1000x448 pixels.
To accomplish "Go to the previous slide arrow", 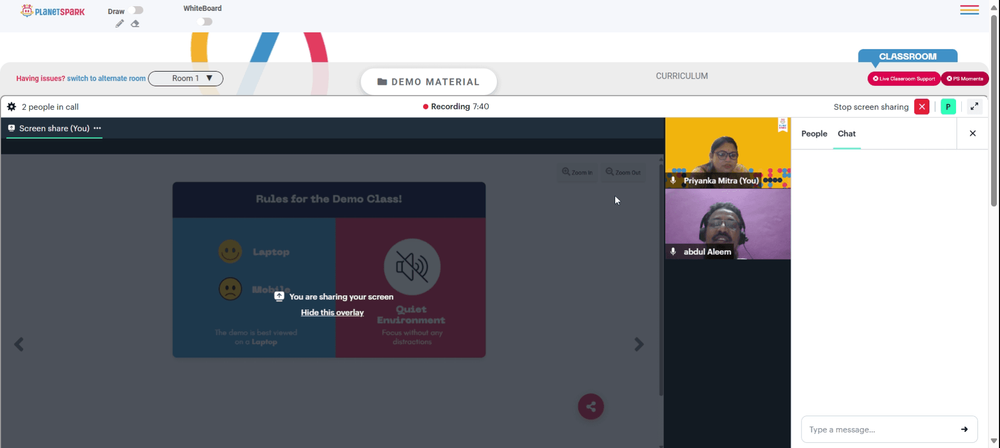I will [19, 345].
